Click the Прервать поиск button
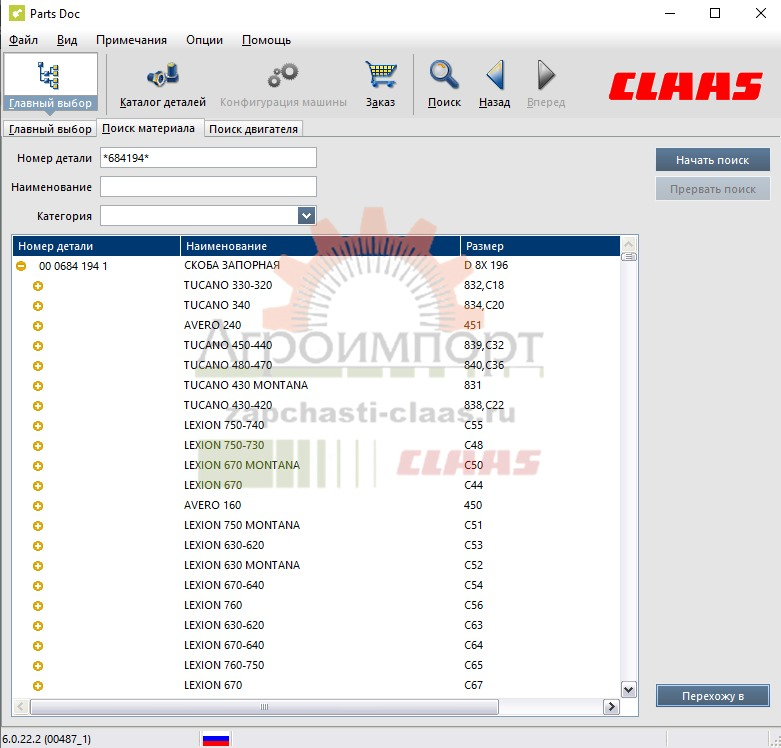781x748 pixels. 712,189
